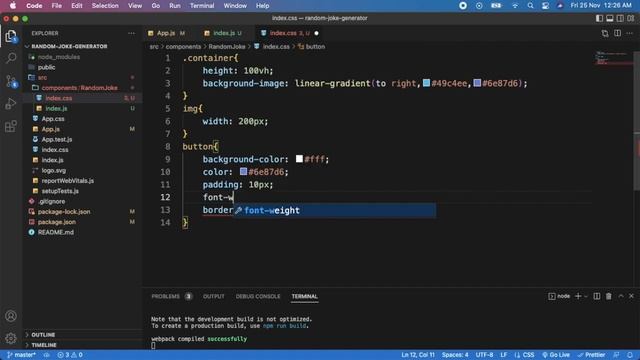The image size is (640, 360).
Task: Open the Accounts menu icon
Action: 11,316
